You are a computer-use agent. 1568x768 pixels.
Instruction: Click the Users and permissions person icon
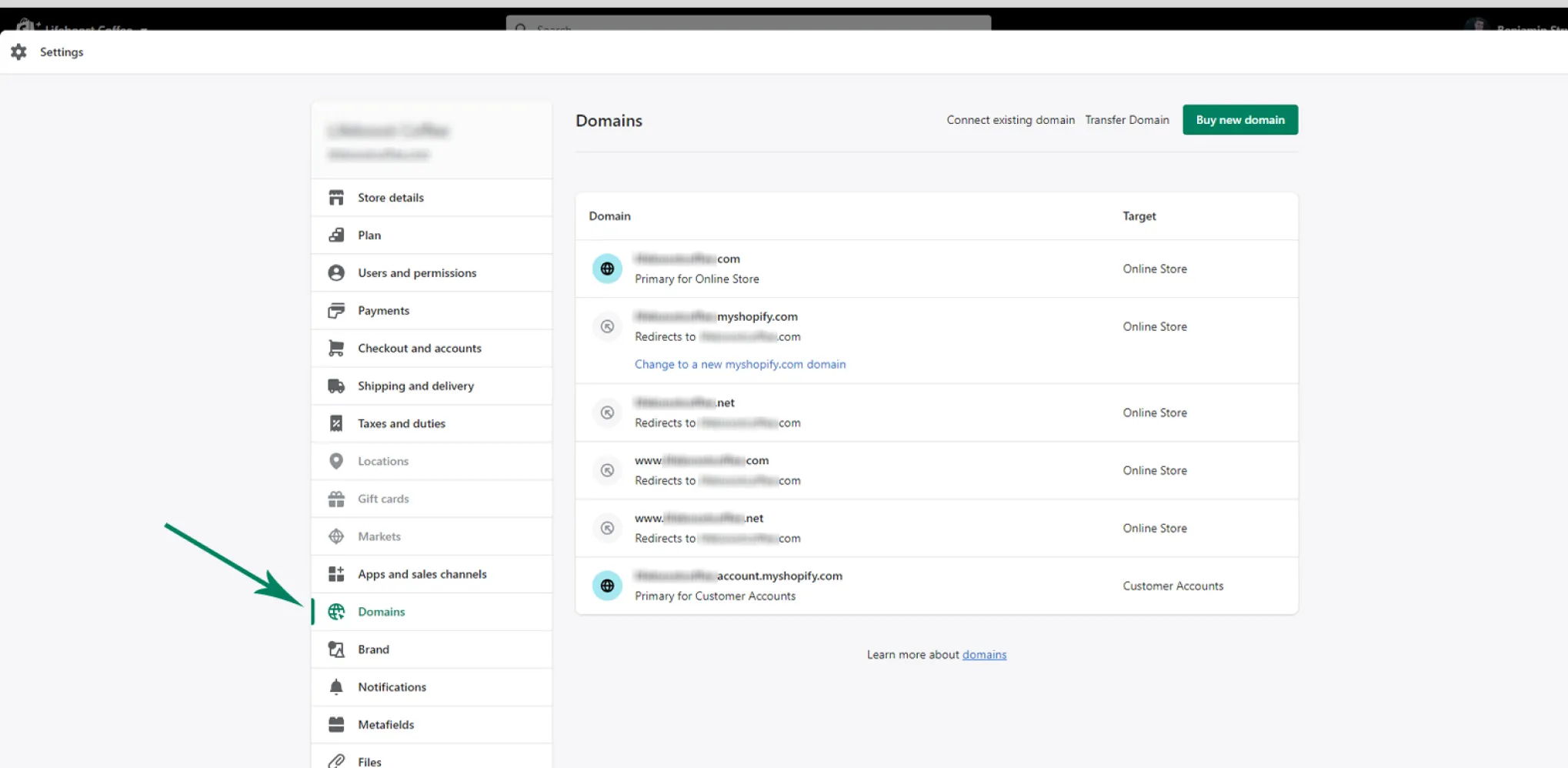click(x=336, y=273)
